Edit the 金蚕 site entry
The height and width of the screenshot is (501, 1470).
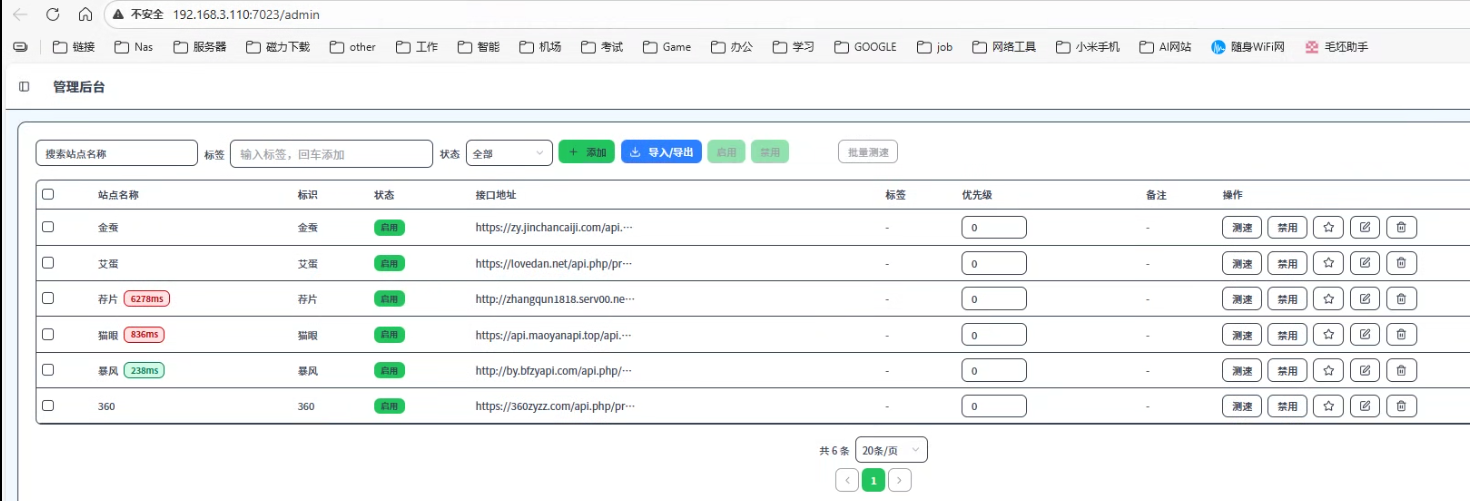pos(1365,227)
